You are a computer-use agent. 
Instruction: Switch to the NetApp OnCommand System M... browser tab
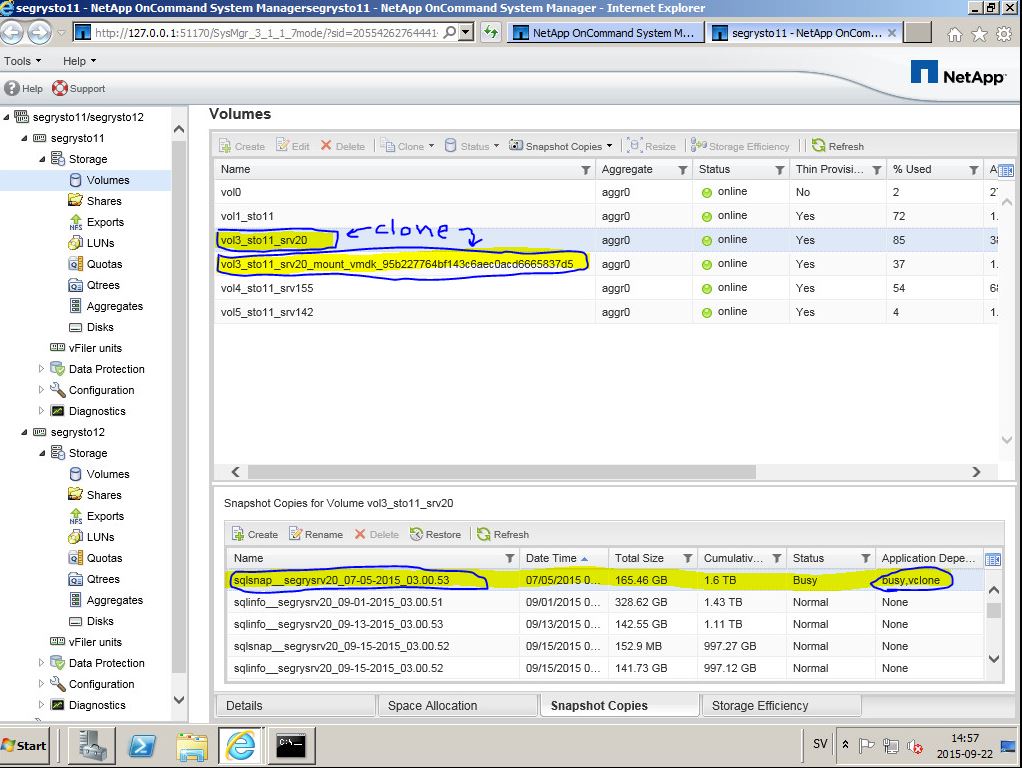pyautogui.click(x=606, y=33)
